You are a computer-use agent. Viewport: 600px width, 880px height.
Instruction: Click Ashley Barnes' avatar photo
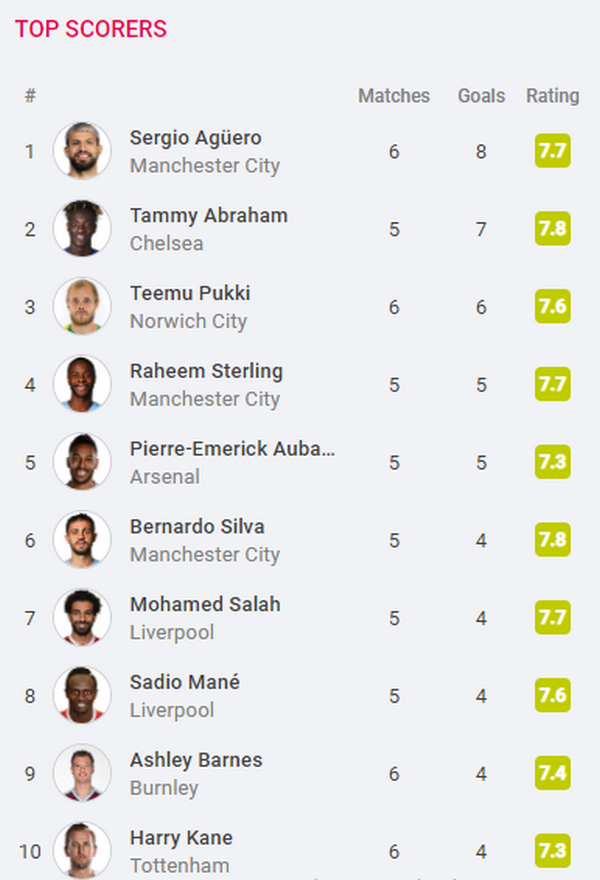[x=82, y=773]
